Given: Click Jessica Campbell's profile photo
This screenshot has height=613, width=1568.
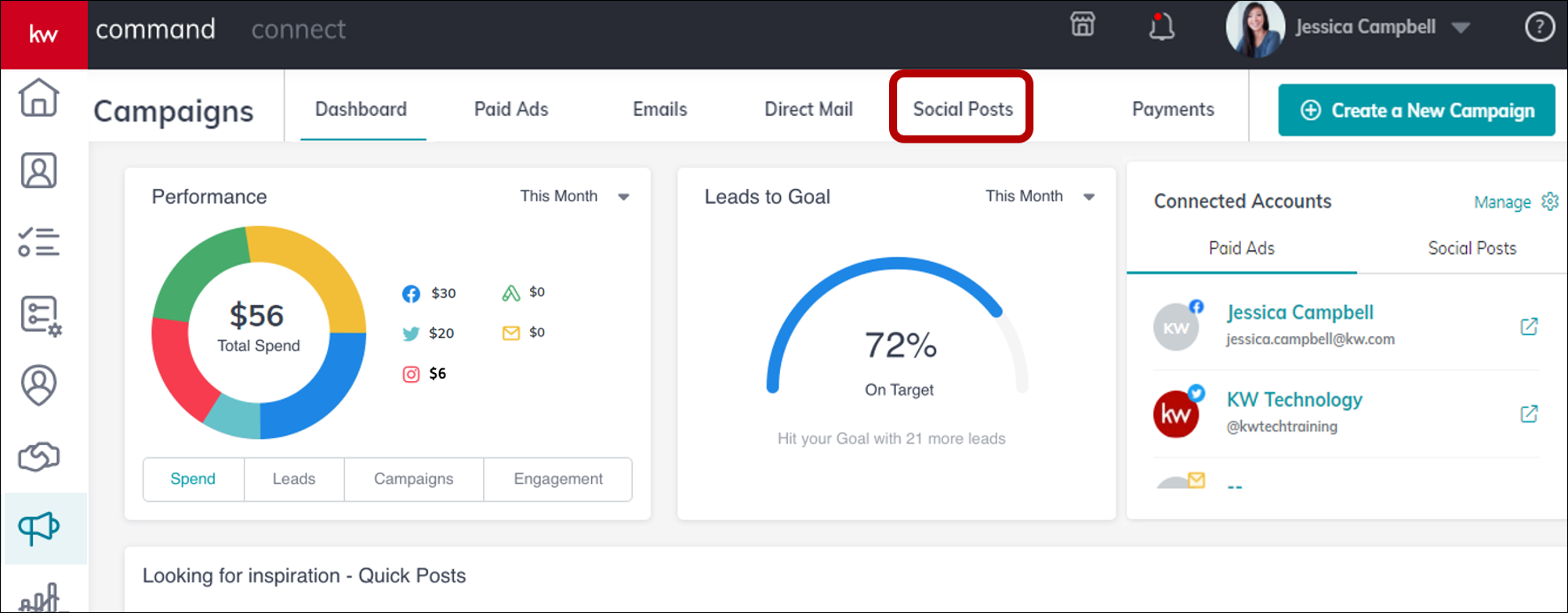Looking at the screenshot, I should (x=1256, y=29).
